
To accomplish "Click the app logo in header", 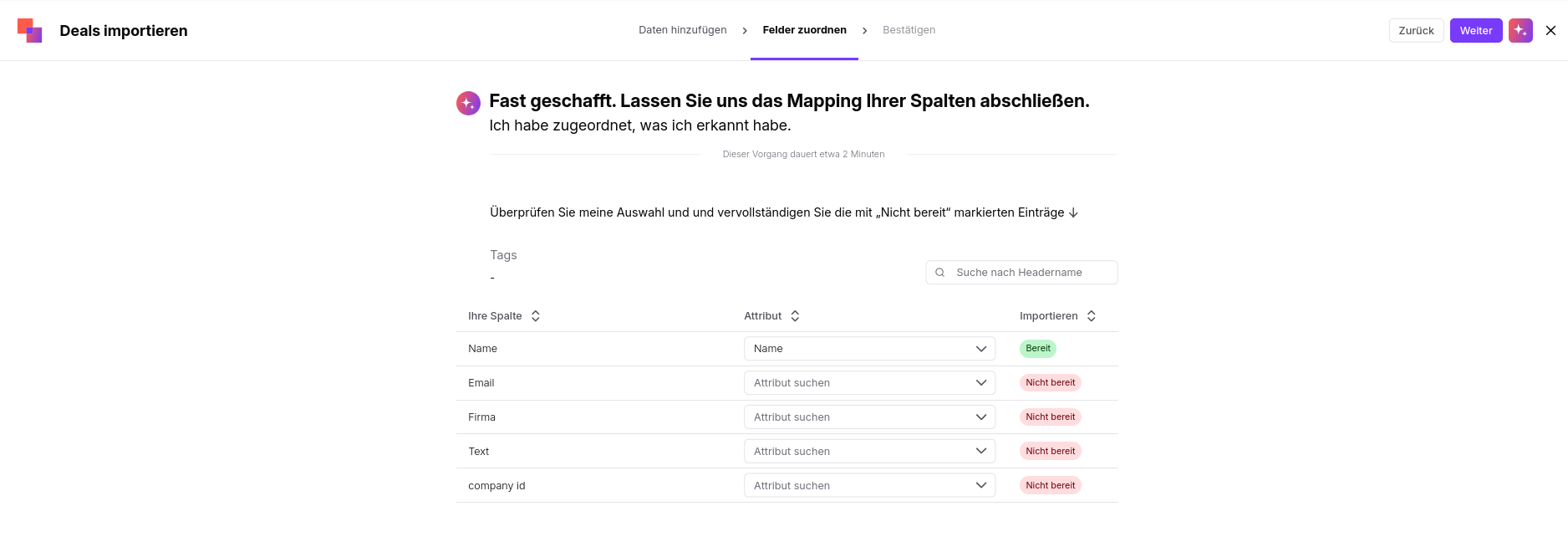I will point(30,30).
